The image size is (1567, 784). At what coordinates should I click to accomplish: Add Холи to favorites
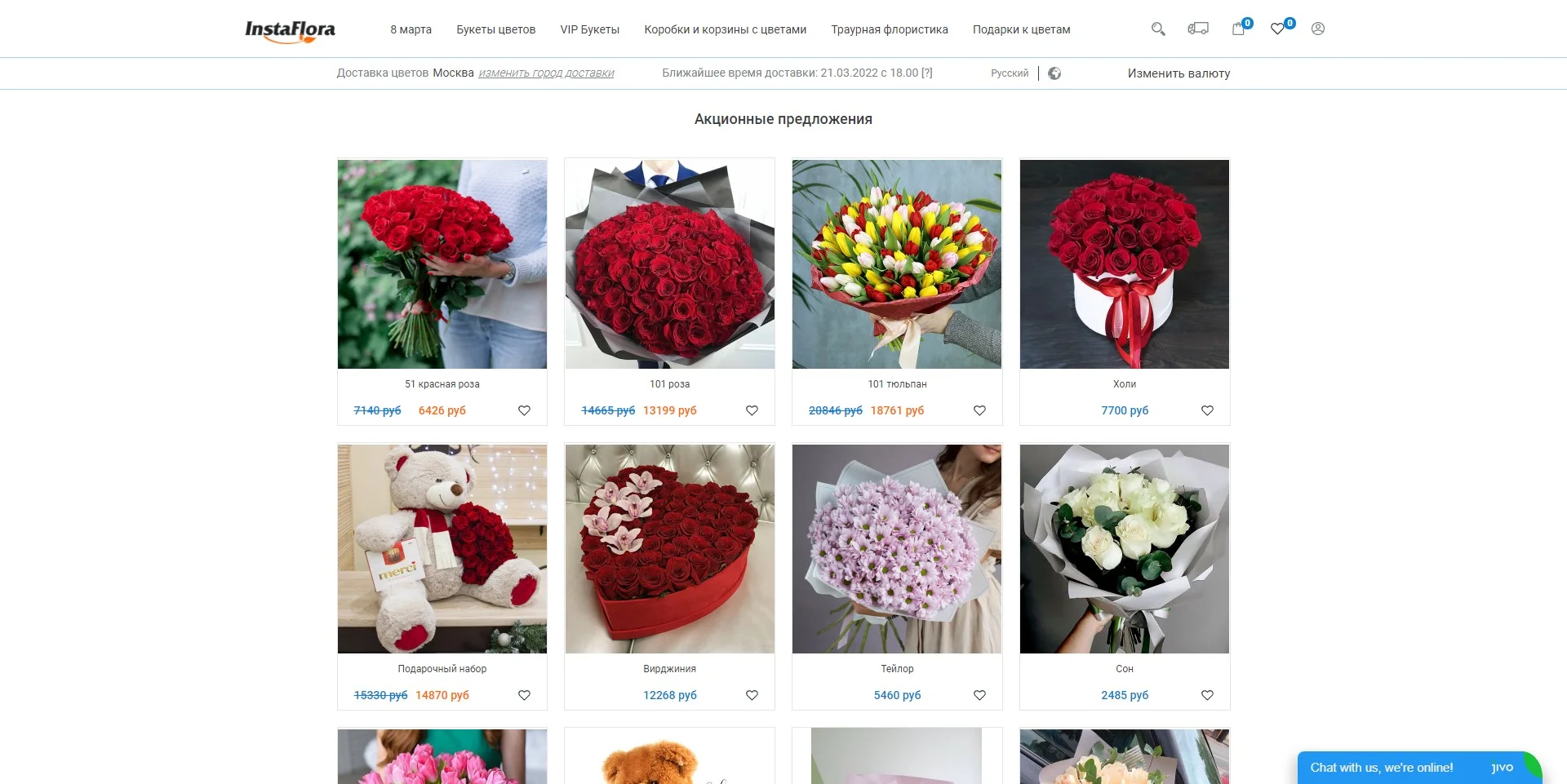click(1208, 410)
